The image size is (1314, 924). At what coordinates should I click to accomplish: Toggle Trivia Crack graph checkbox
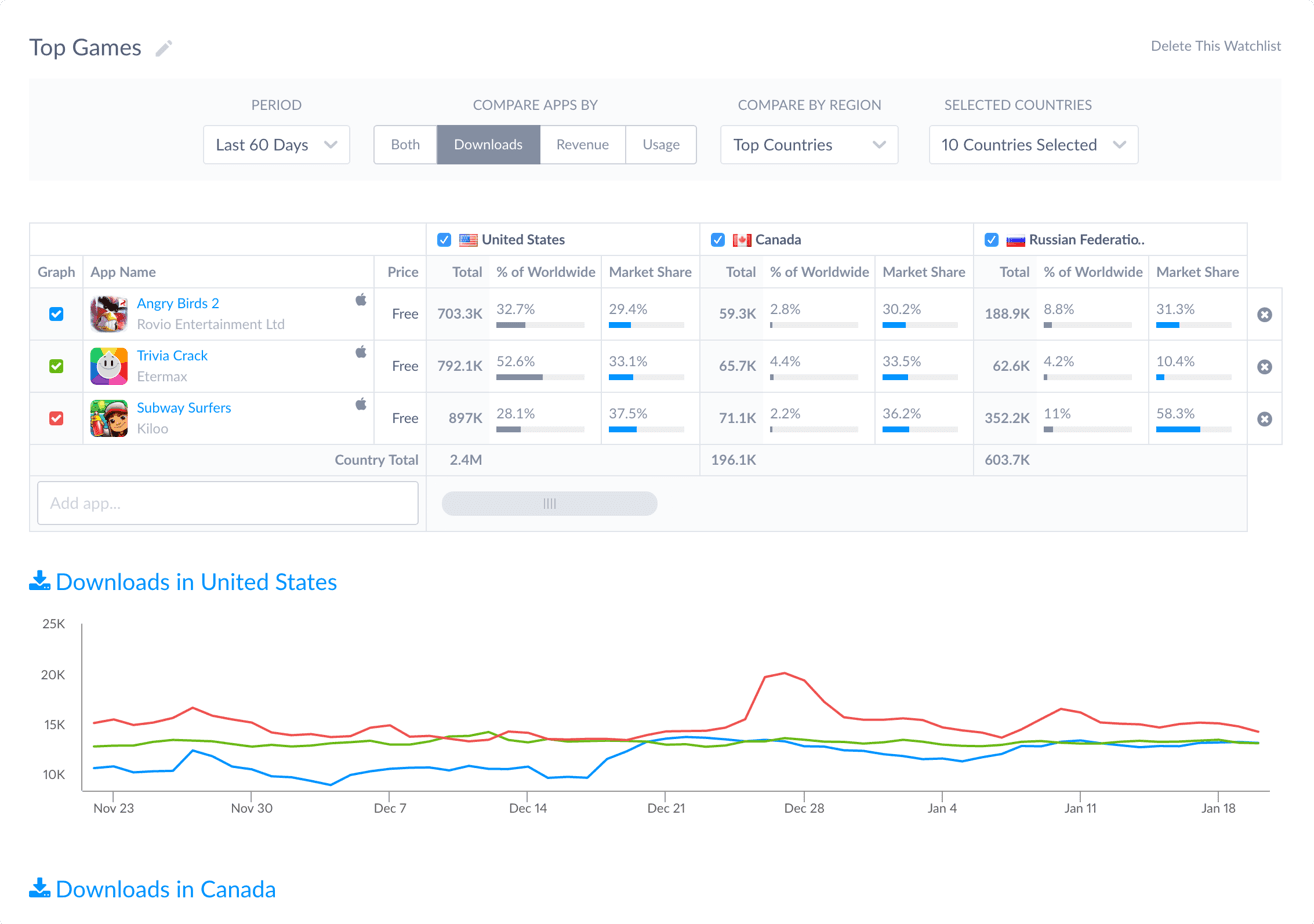point(57,366)
